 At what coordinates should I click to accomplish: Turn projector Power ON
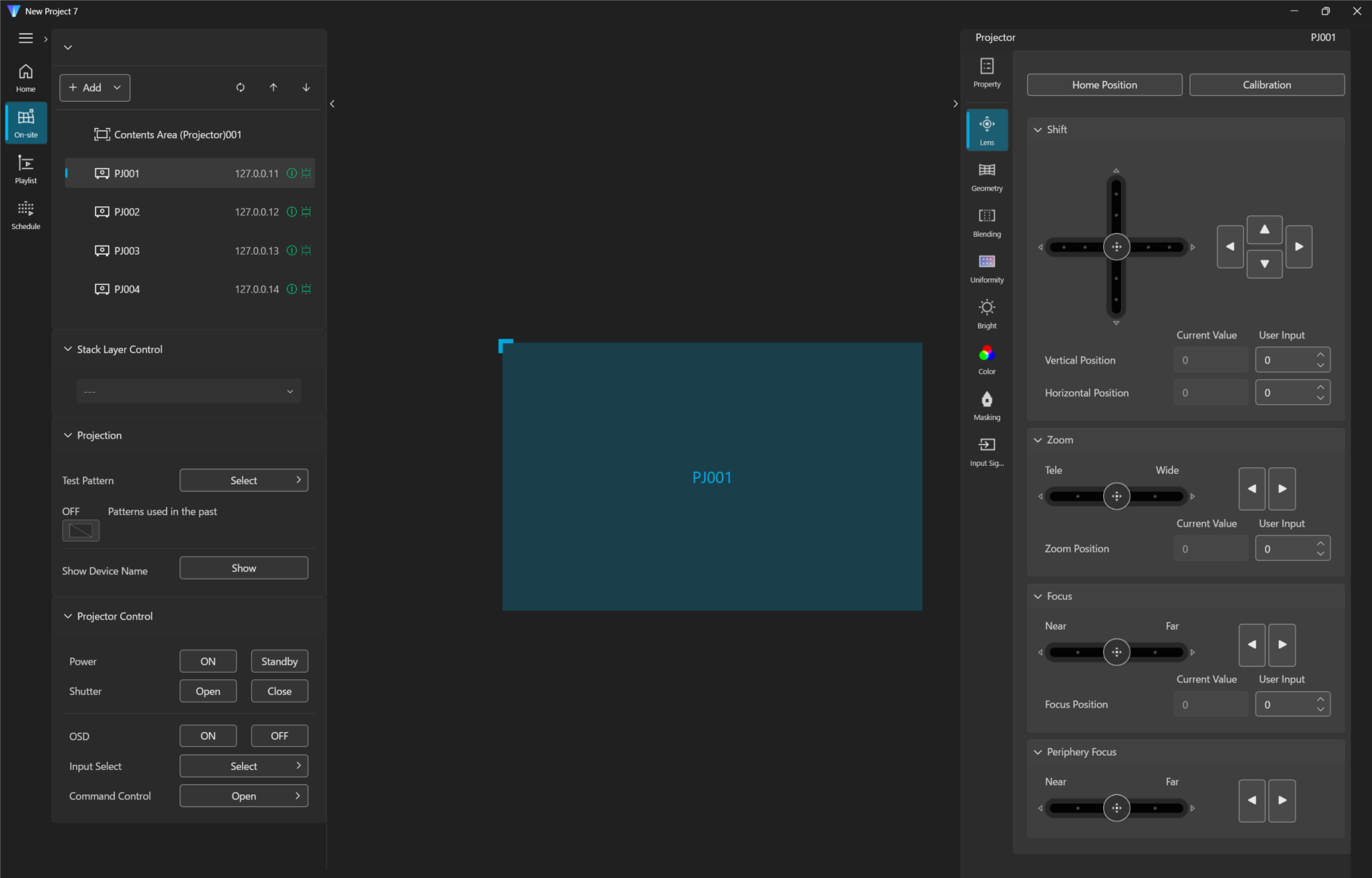pos(207,661)
